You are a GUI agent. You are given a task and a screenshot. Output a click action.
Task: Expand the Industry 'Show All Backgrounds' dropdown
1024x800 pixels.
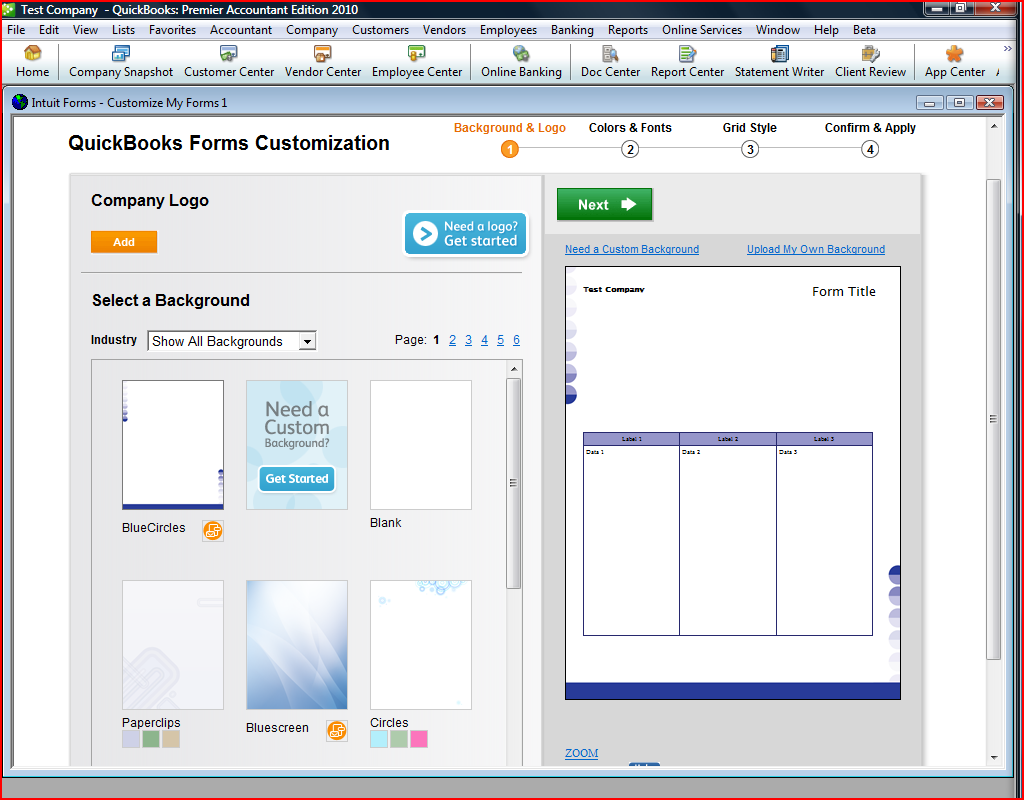tap(232, 341)
